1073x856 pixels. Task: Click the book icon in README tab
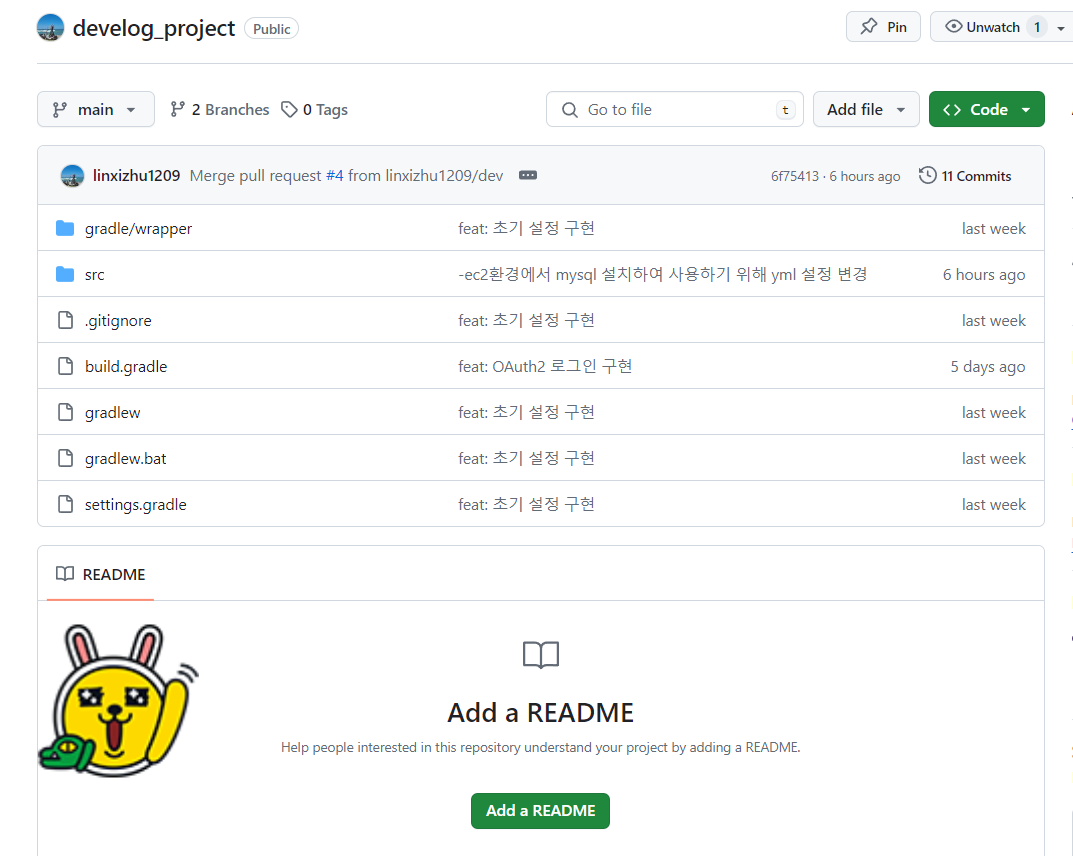(65, 573)
